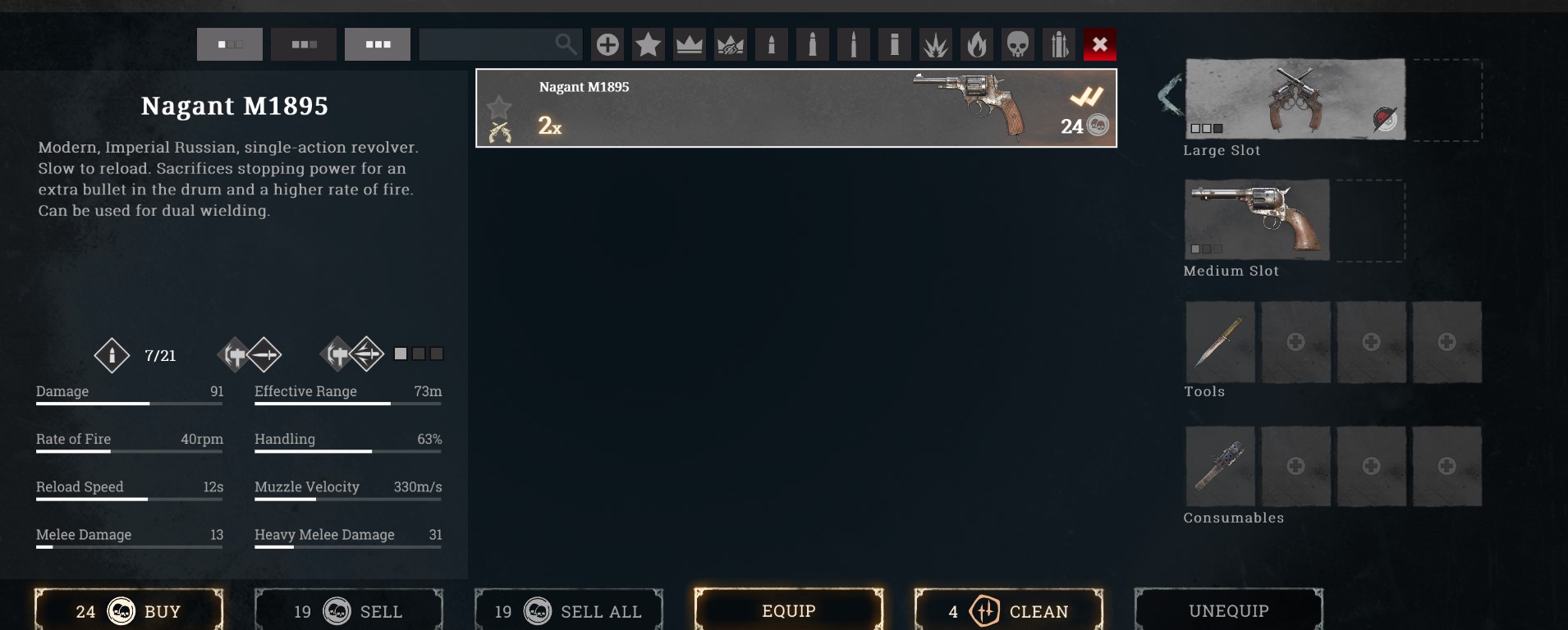Clear filters with the red X button
Image resolution: width=1568 pixels, height=630 pixels.
pos(1100,44)
